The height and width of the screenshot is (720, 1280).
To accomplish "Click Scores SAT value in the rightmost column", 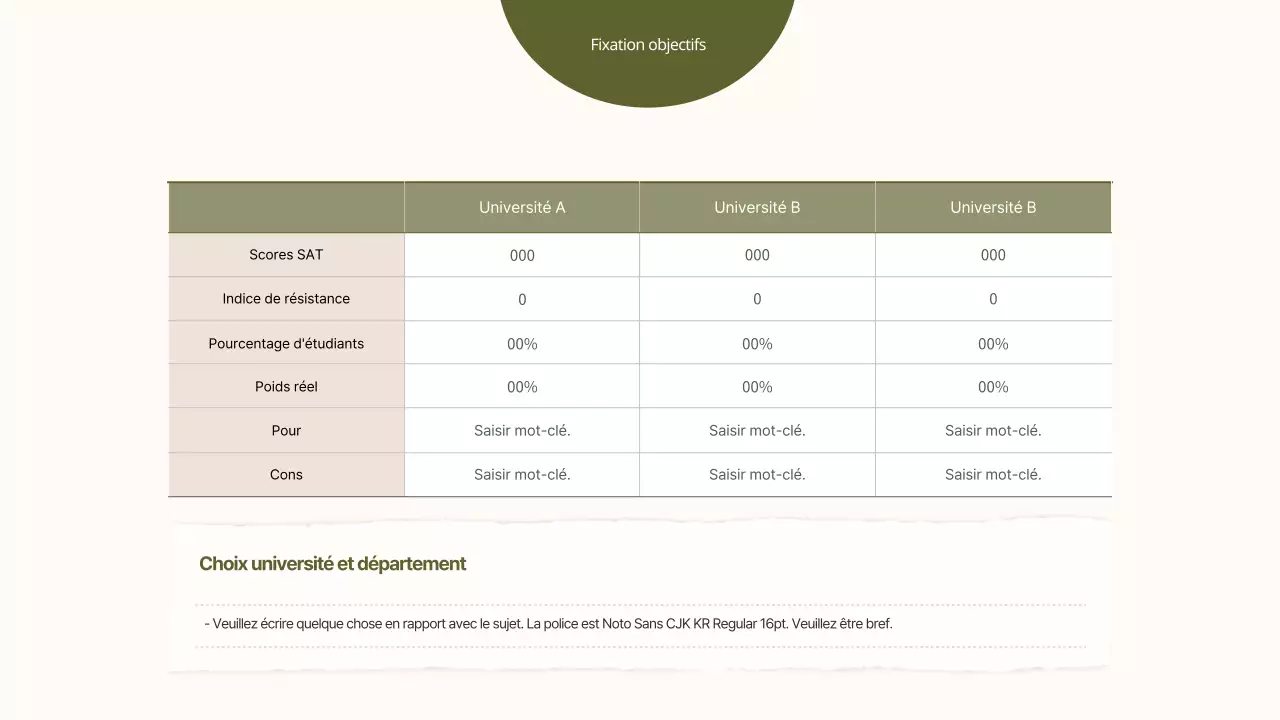I will (993, 255).
